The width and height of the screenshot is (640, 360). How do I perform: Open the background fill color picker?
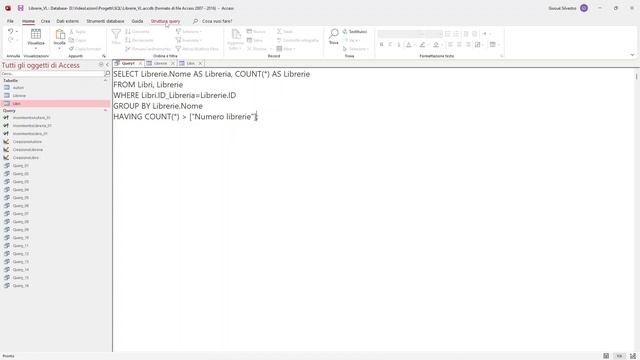click(x=436, y=44)
